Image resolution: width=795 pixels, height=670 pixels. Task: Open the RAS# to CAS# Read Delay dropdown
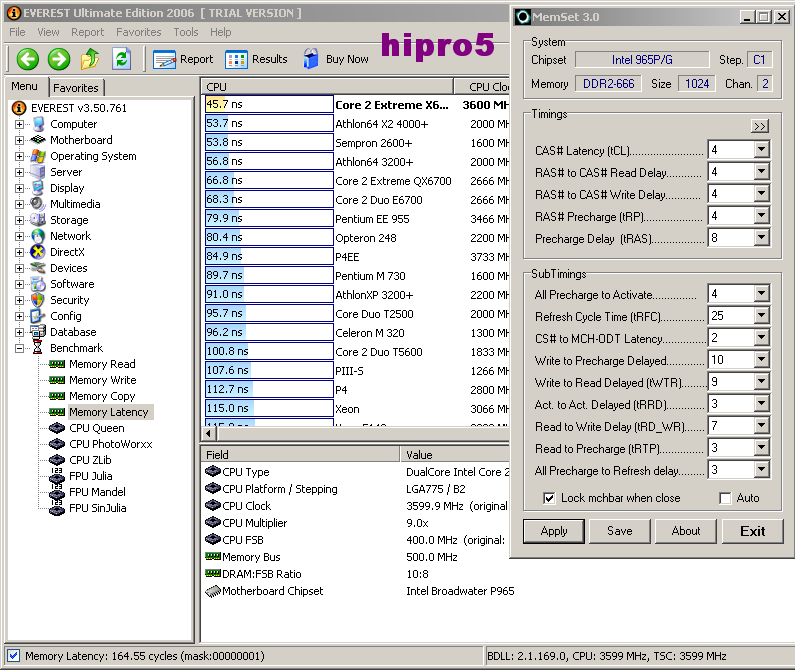coord(762,172)
